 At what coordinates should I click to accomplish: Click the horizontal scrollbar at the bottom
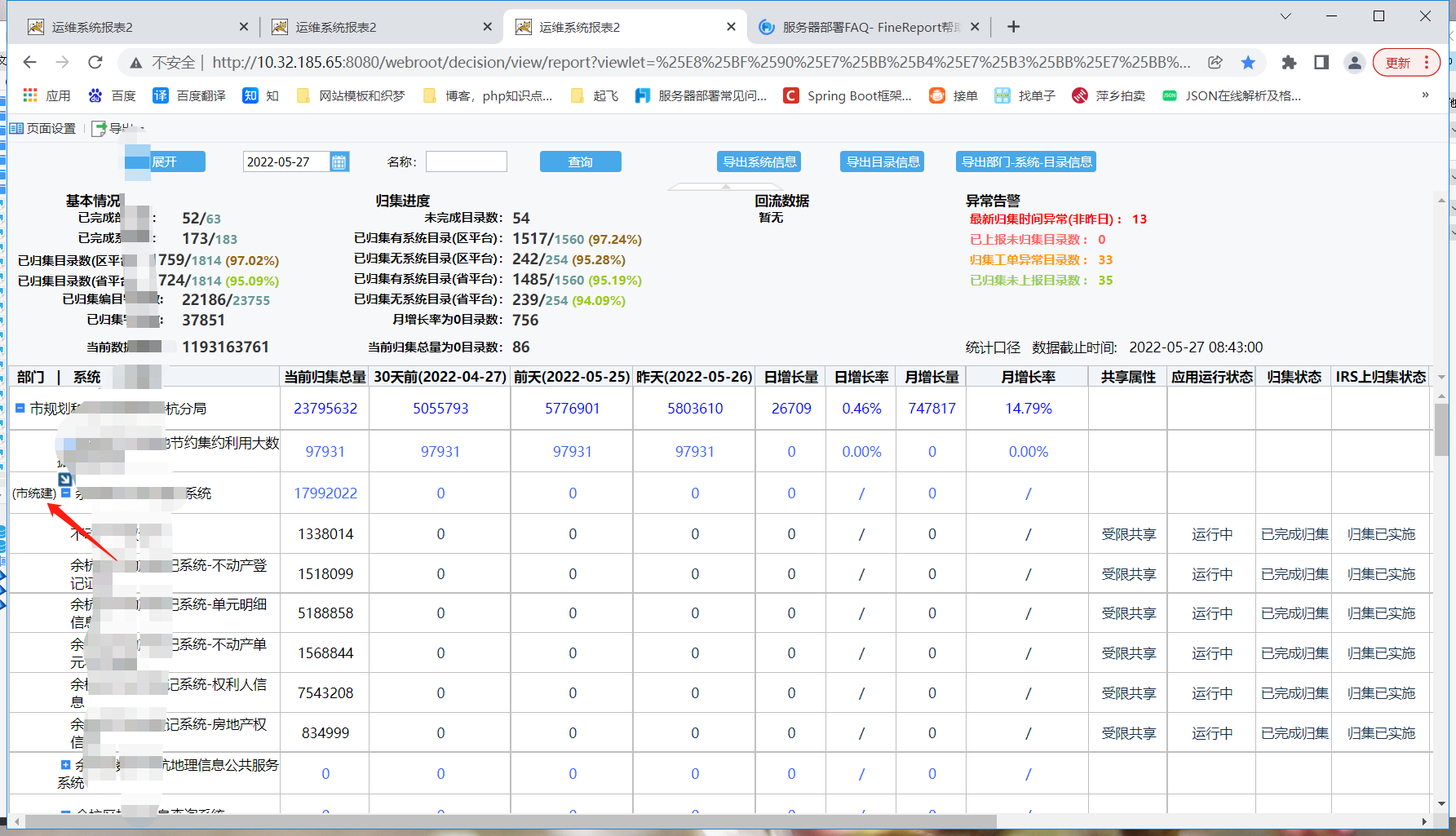510,821
